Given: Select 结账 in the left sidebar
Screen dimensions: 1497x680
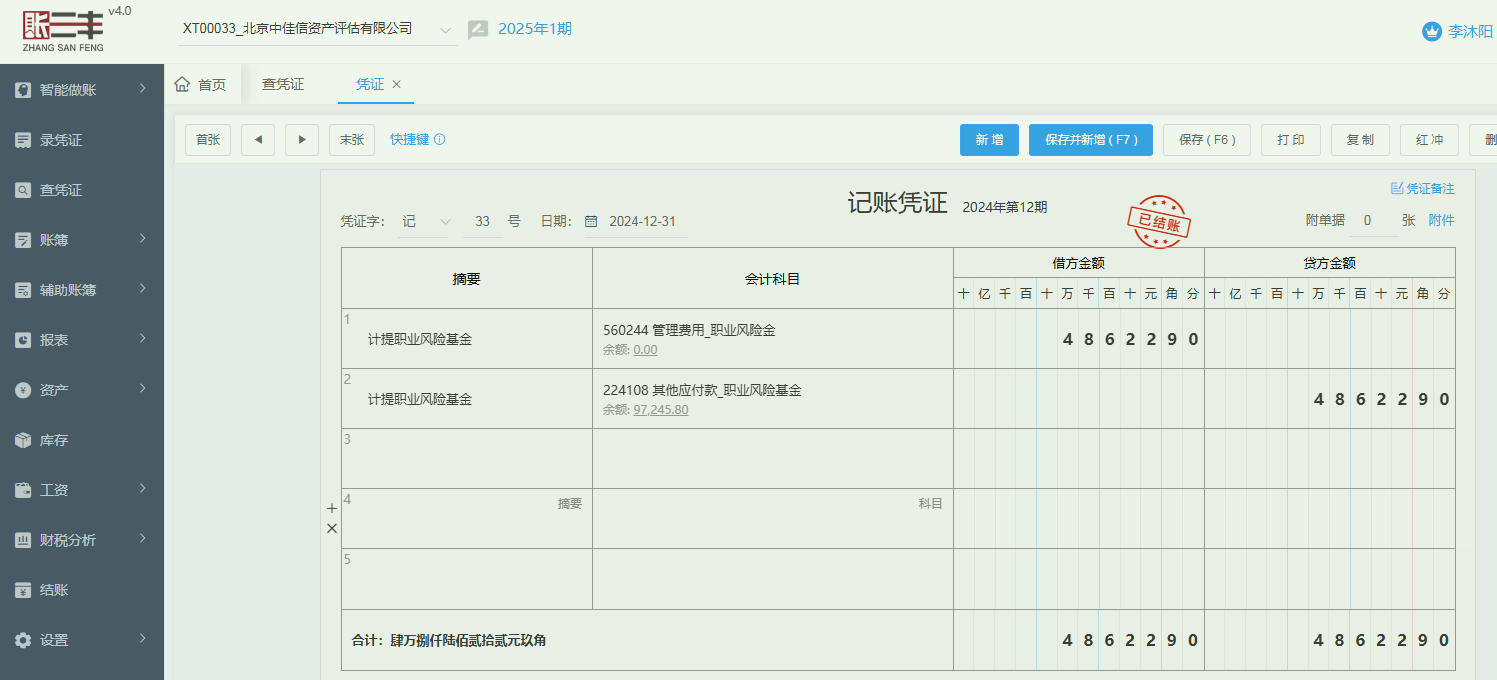Looking at the screenshot, I should coord(54,590).
